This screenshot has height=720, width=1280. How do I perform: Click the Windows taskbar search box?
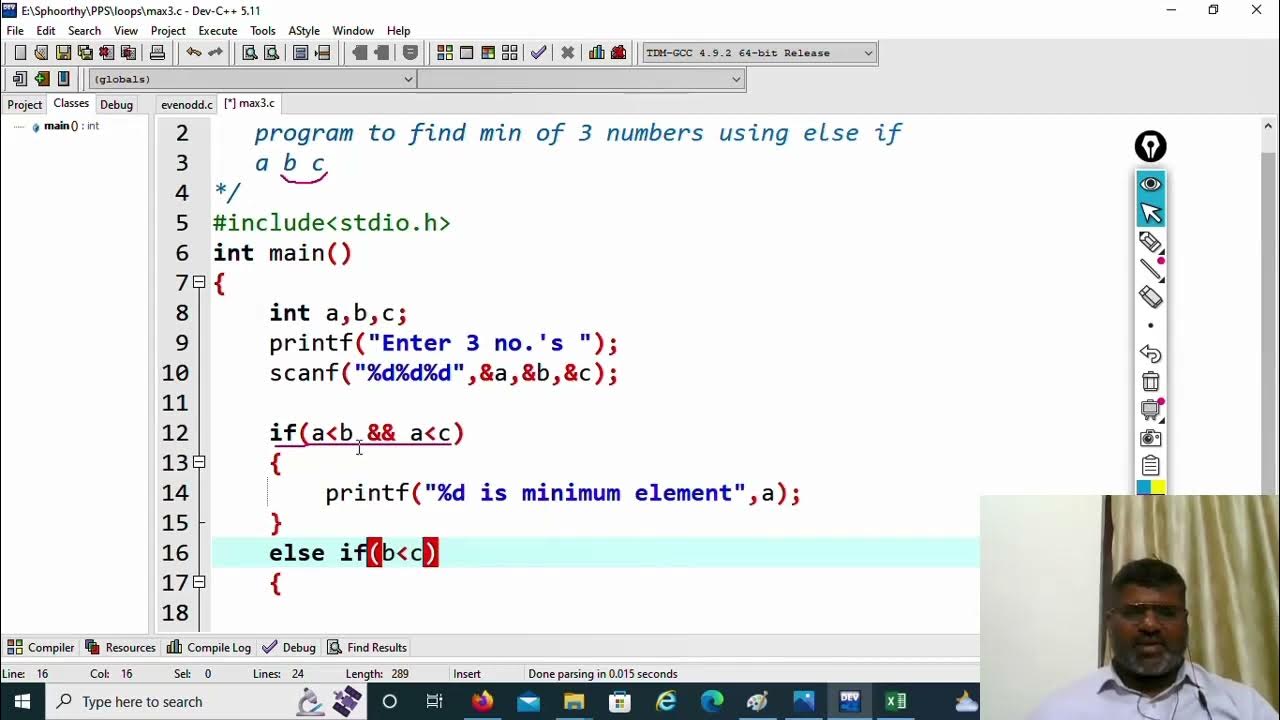(166, 702)
